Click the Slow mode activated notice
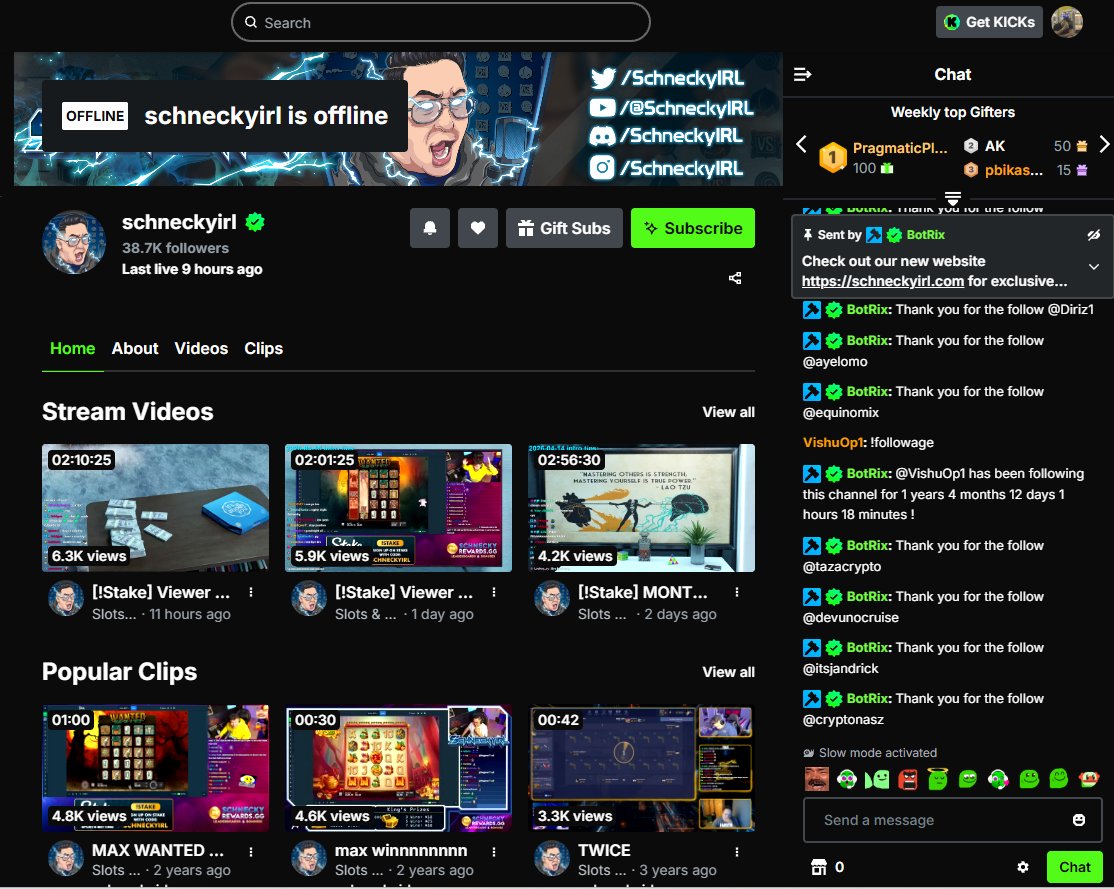This screenshot has width=1114, height=889. click(870, 753)
